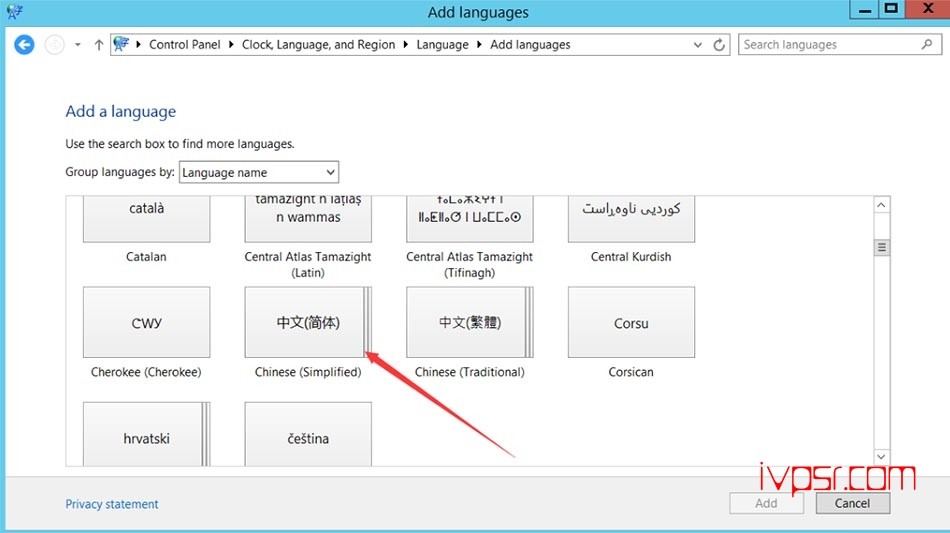Select the Central Kurdish language tile
The image size is (950, 533).
(x=631, y=219)
